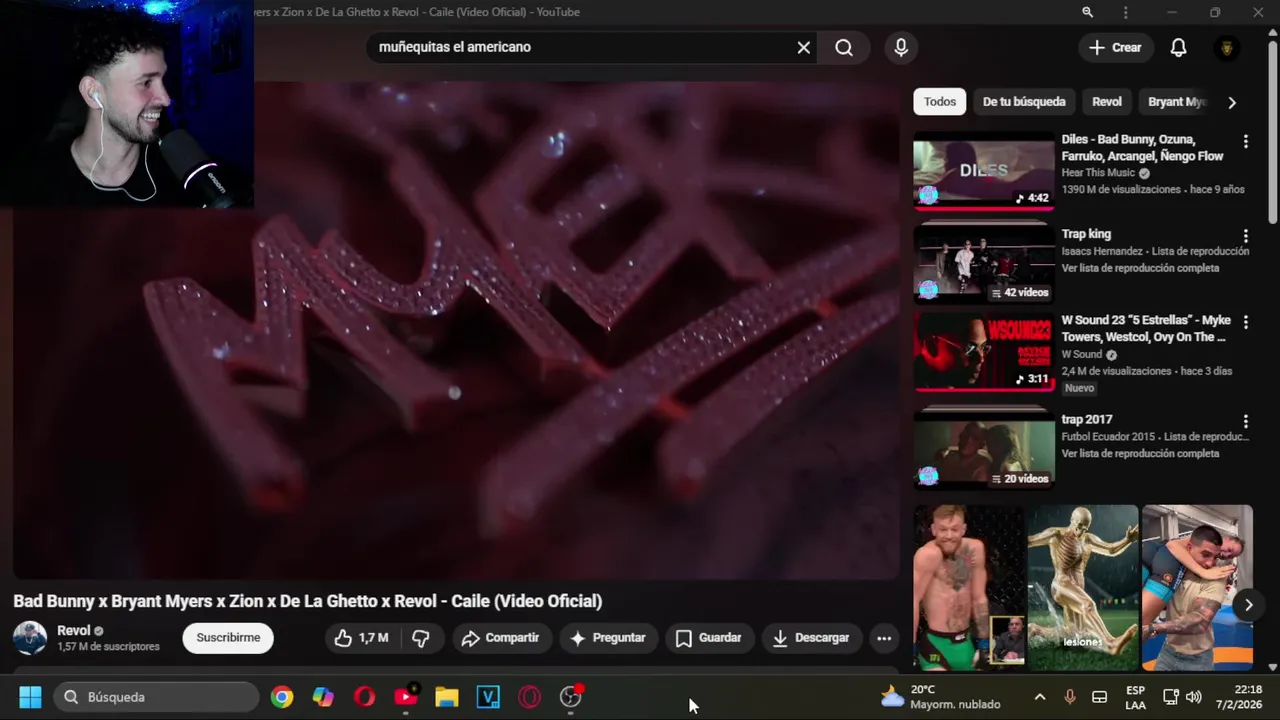This screenshot has width=1280, height=720.
Task: Clear the search box with the X icon
Action: coord(803,47)
